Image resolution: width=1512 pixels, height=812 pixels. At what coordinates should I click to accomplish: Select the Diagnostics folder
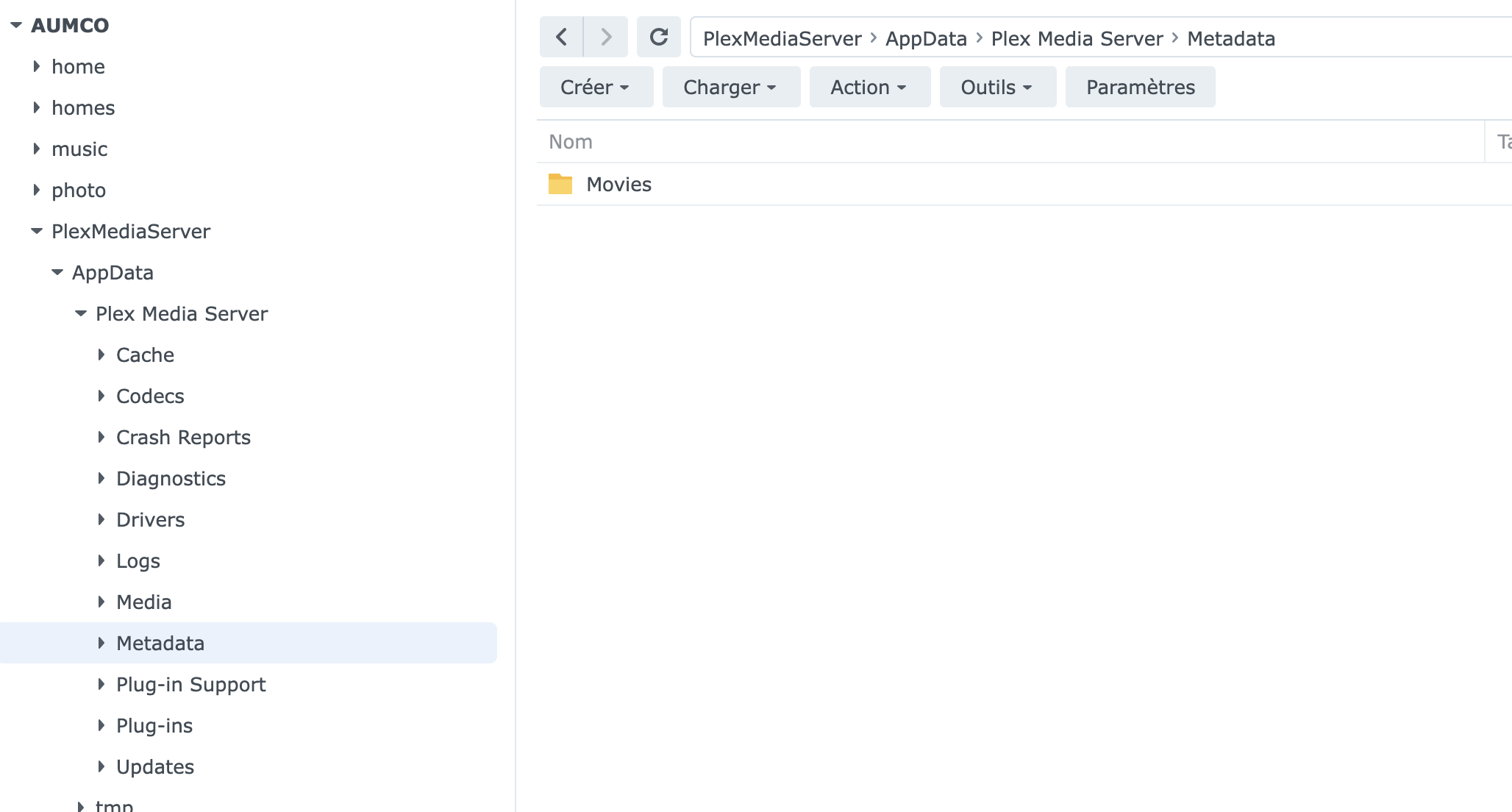click(171, 478)
